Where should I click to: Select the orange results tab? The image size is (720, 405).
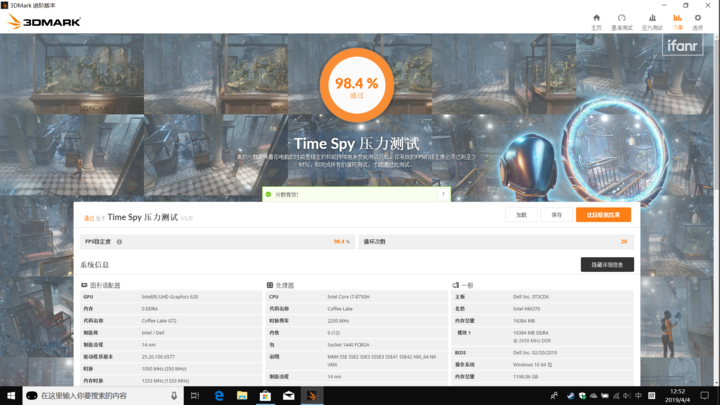coord(677,22)
